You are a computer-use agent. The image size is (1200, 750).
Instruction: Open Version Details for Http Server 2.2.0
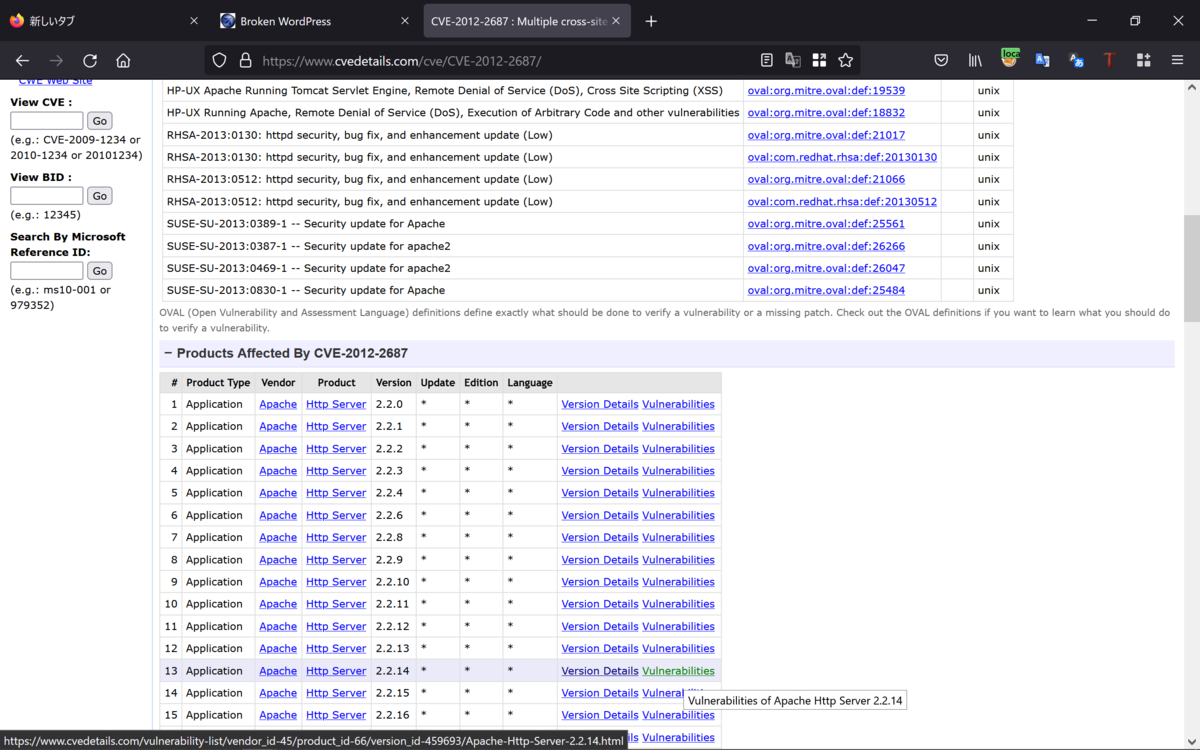(x=600, y=404)
